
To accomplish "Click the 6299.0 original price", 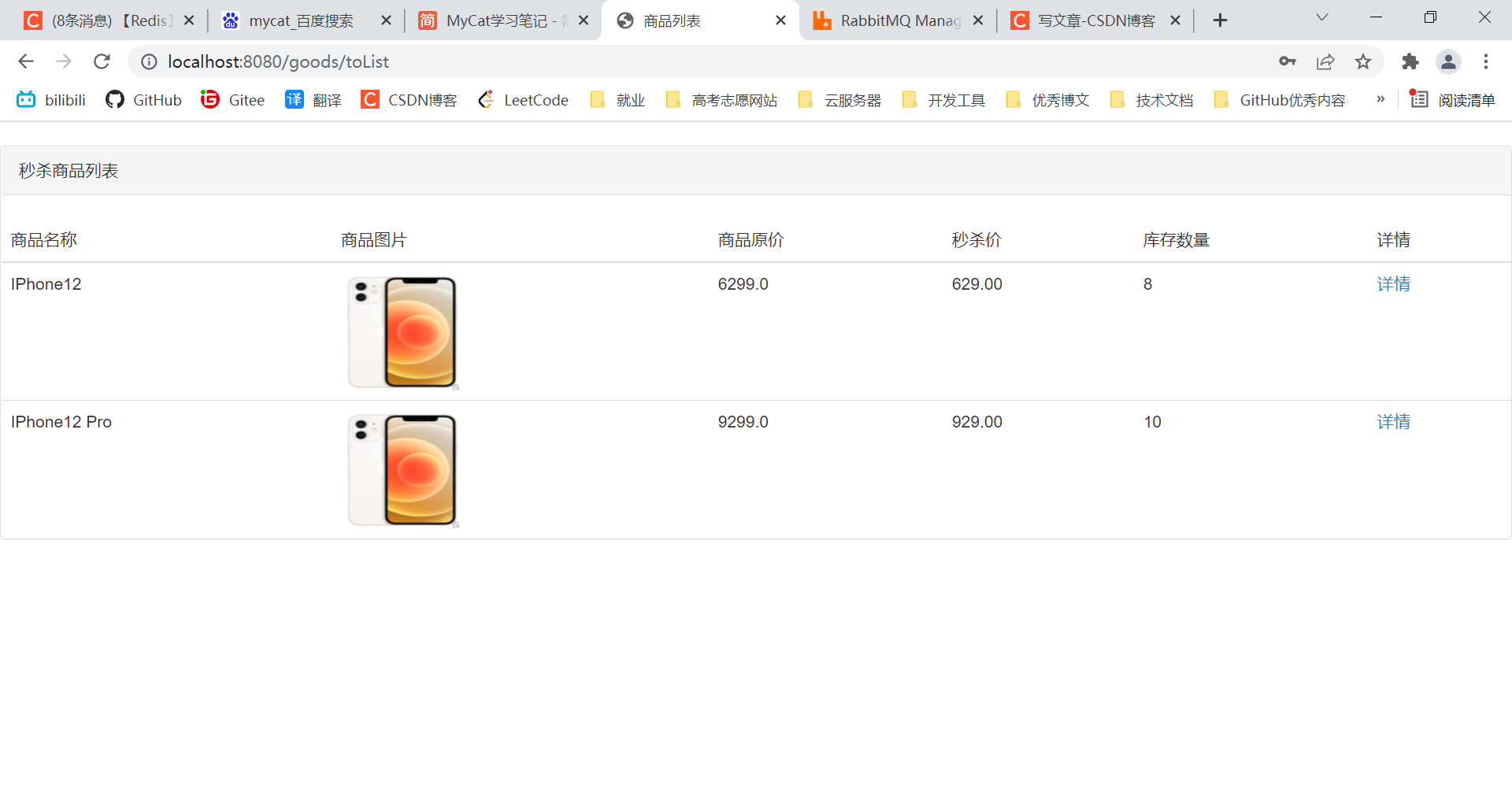I will [x=743, y=284].
